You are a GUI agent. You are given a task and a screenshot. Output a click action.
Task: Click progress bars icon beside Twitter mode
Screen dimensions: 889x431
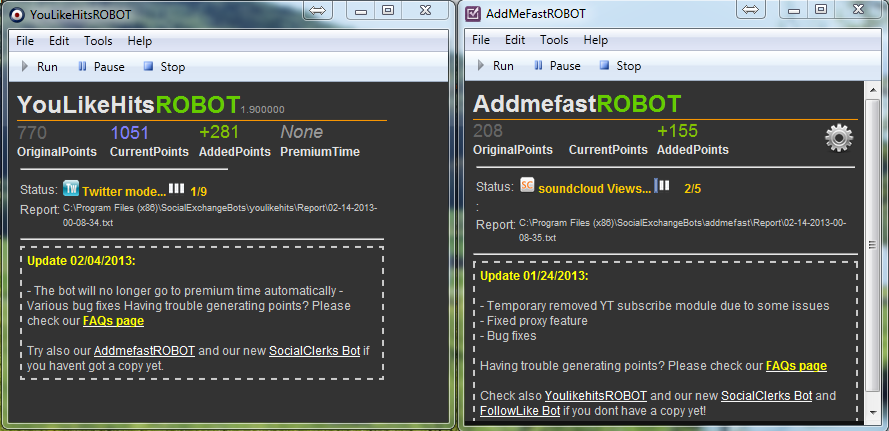coord(177,188)
